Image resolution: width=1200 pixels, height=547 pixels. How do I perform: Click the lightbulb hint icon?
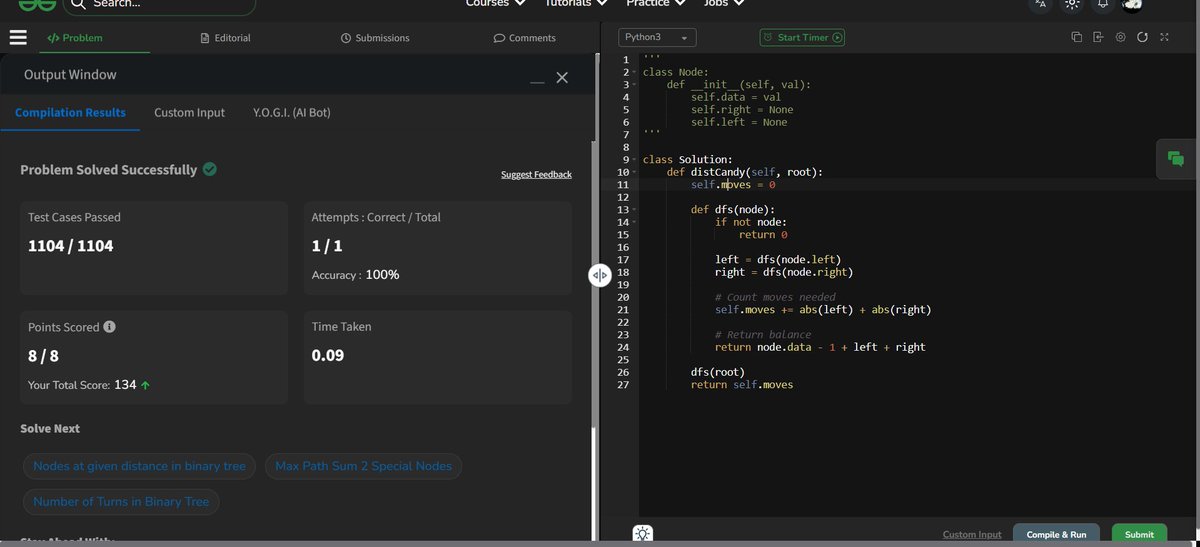coord(643,534)
